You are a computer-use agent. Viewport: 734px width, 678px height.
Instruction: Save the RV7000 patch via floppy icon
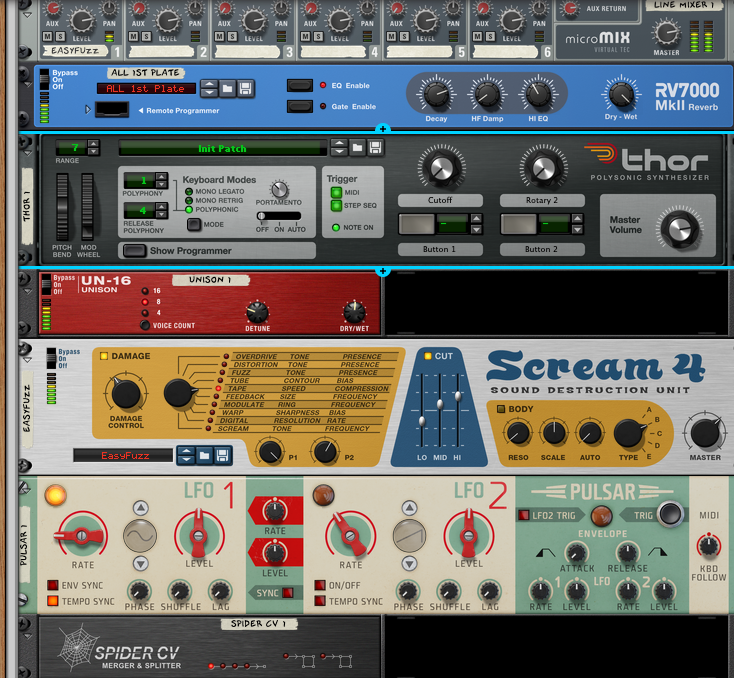(245, 88)
